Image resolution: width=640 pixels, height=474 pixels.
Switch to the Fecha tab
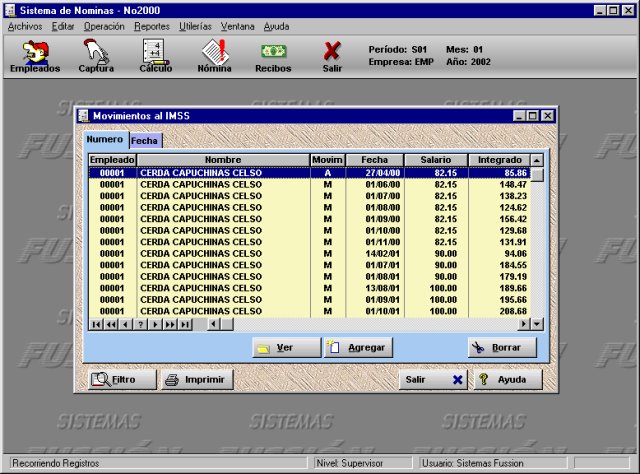145,141
